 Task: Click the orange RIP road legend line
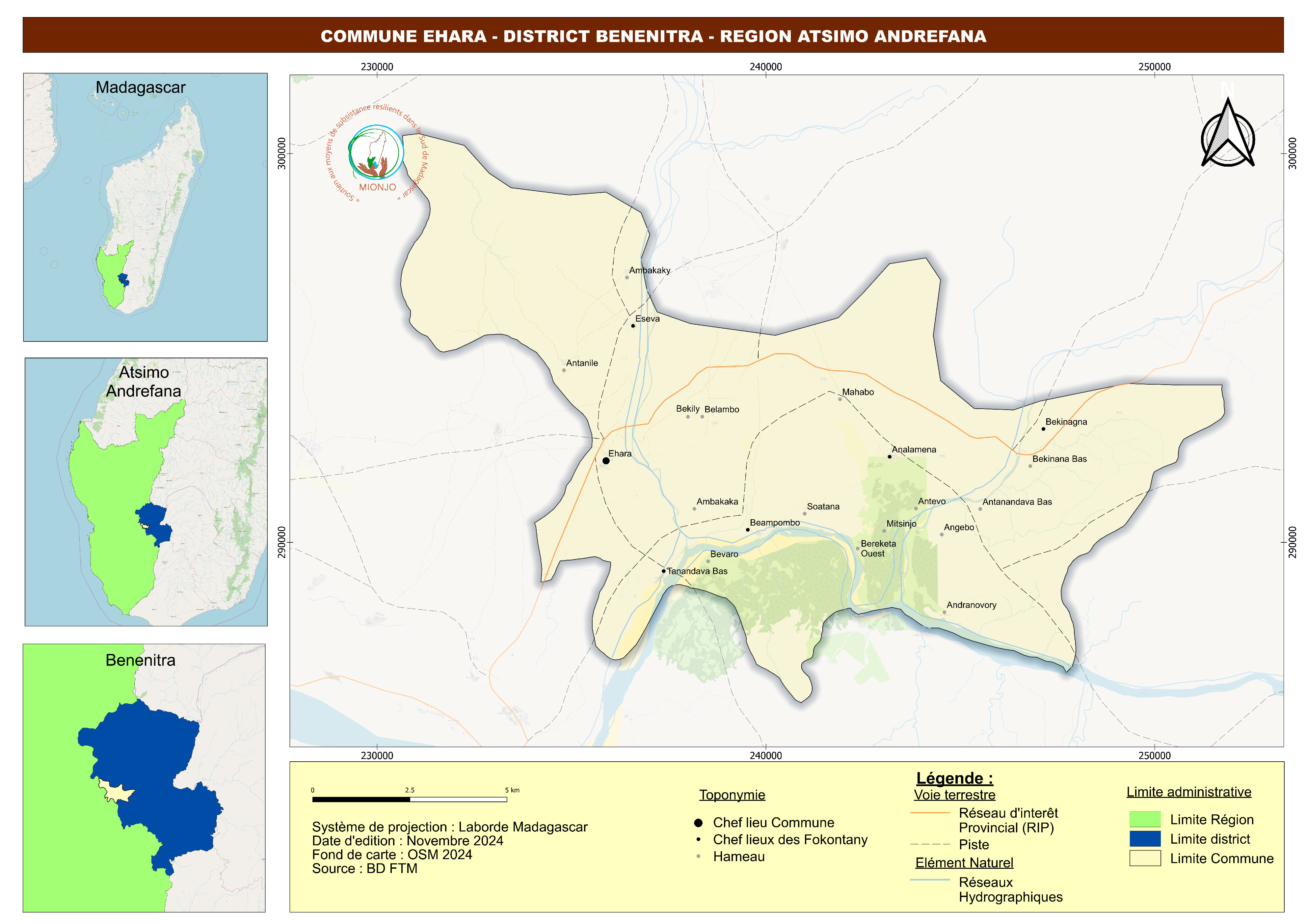pyautogui.click(x=930, y=813)
